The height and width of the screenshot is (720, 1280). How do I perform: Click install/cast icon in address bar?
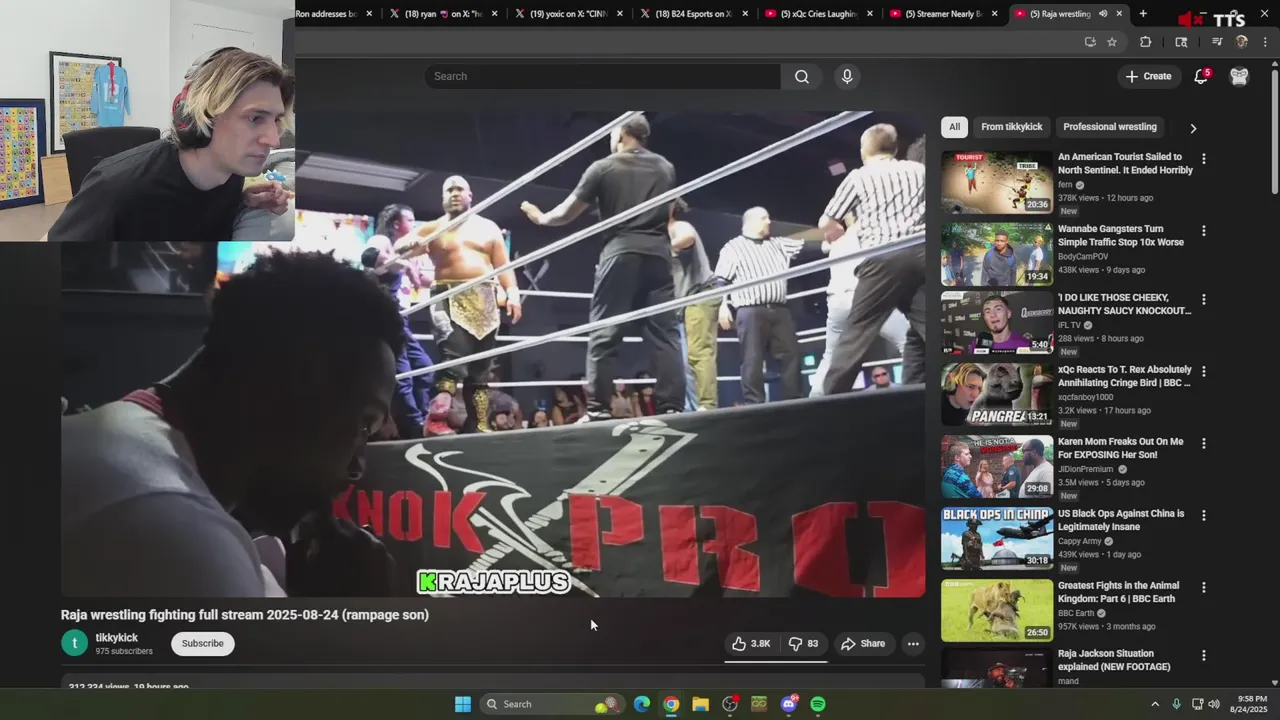coord(1090,42)
